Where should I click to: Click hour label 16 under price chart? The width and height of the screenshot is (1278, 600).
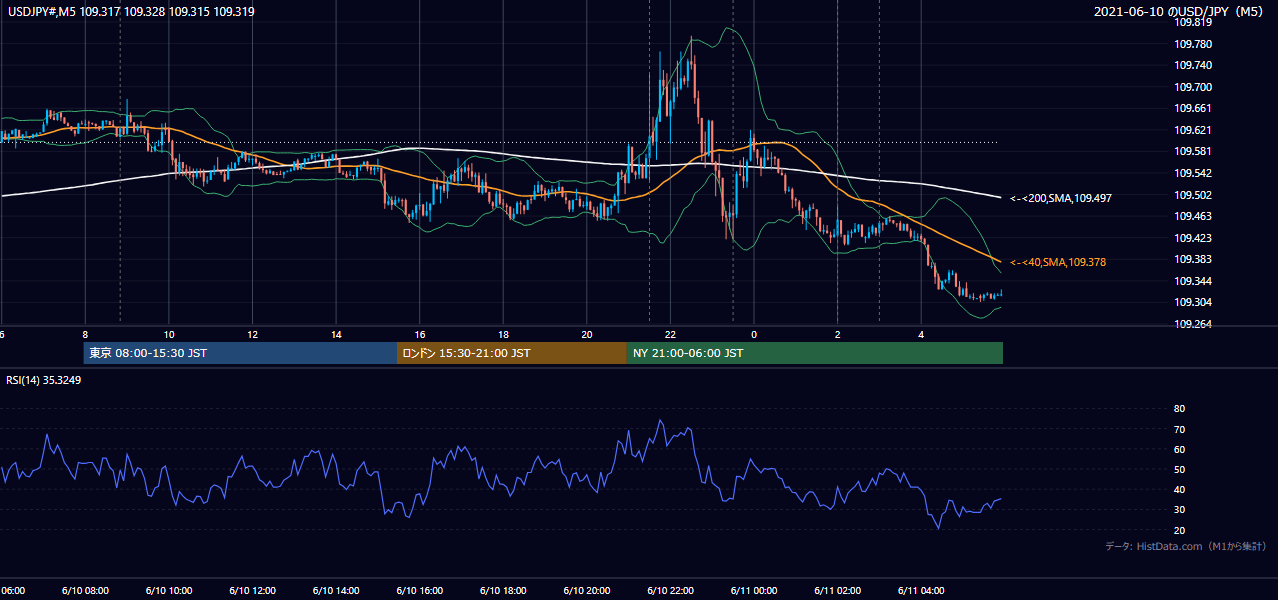pos(420,335)
